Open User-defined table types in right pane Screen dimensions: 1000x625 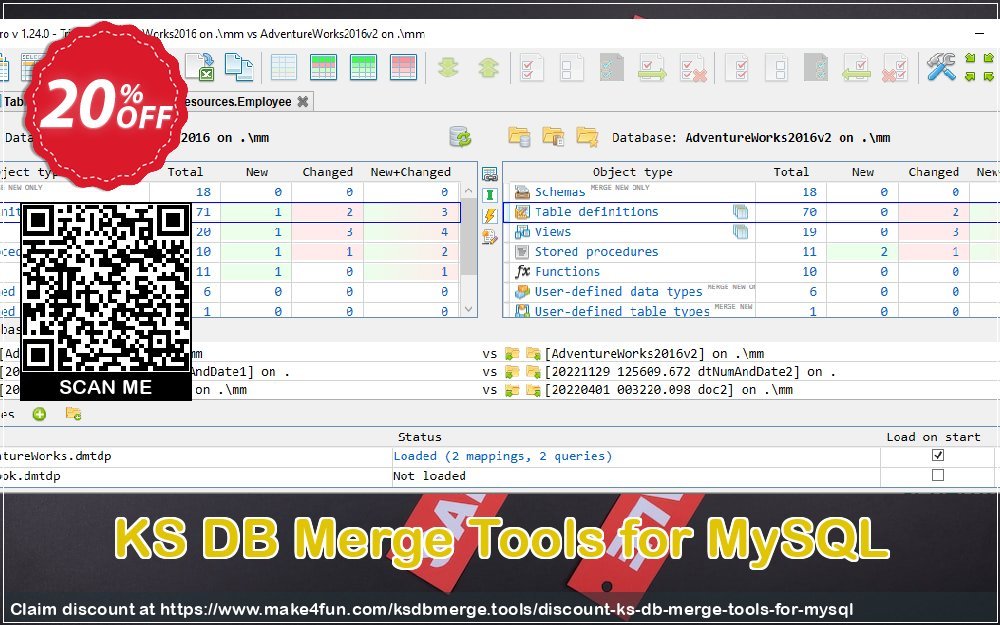(622, 311)
